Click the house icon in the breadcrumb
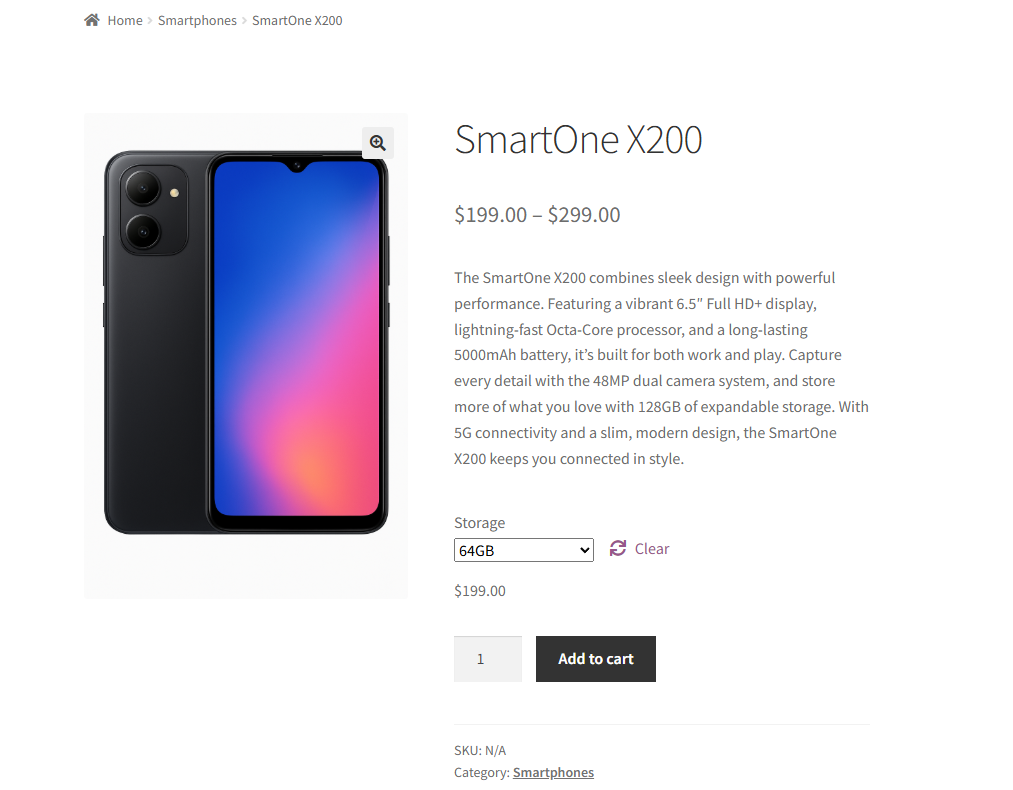The height and width of the screenshot is (790, 1013). click(x=92, y=20)
